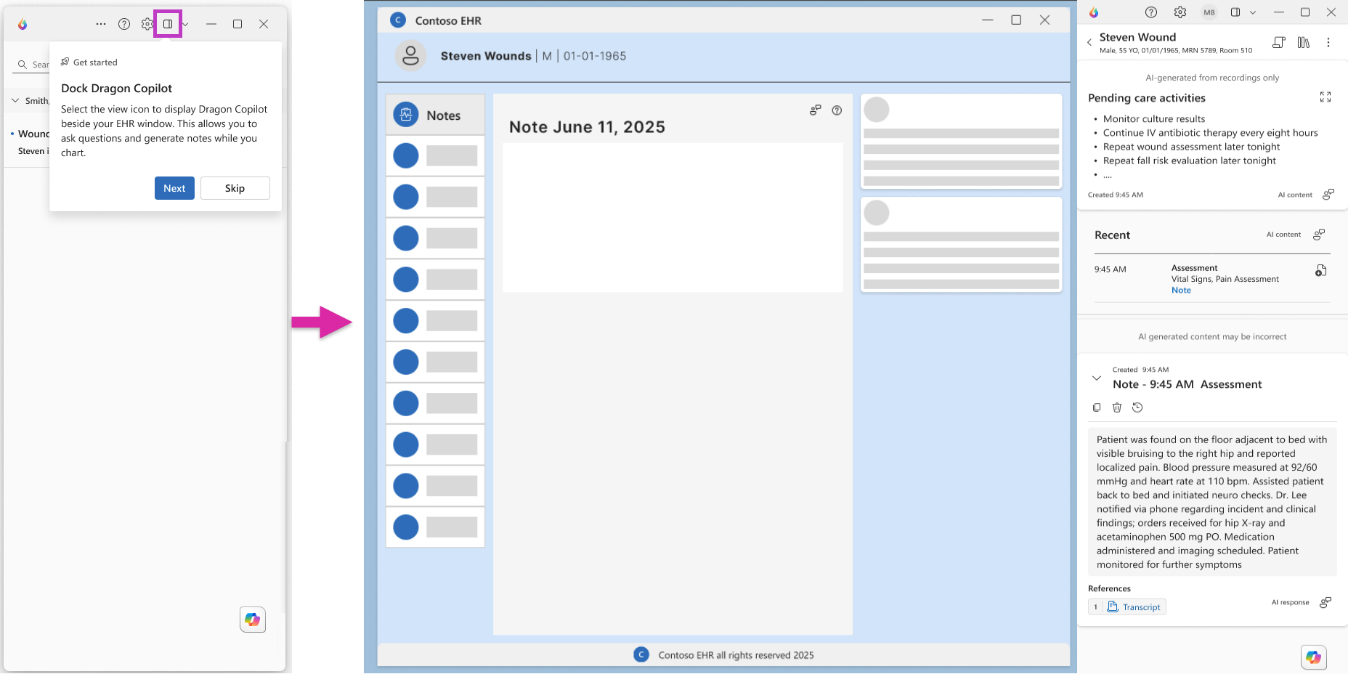
Task: Open the library icon beside Steven Wound
Action: coord(1303,43)
